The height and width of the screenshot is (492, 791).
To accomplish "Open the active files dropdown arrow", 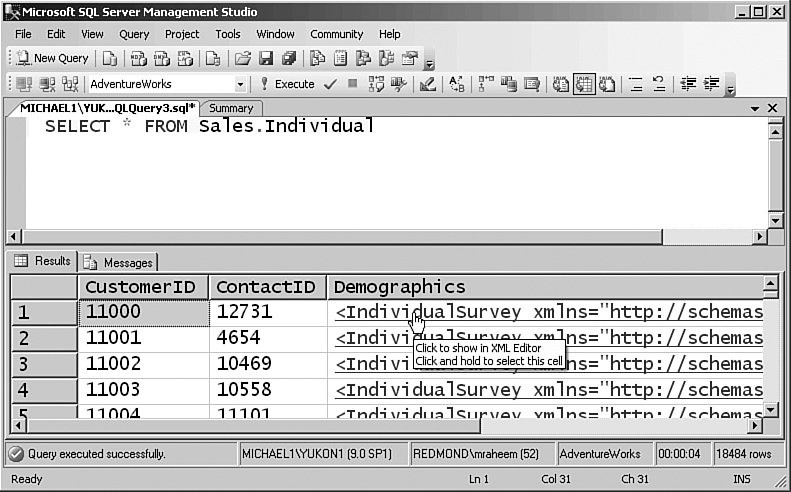I will pos(755,108).
